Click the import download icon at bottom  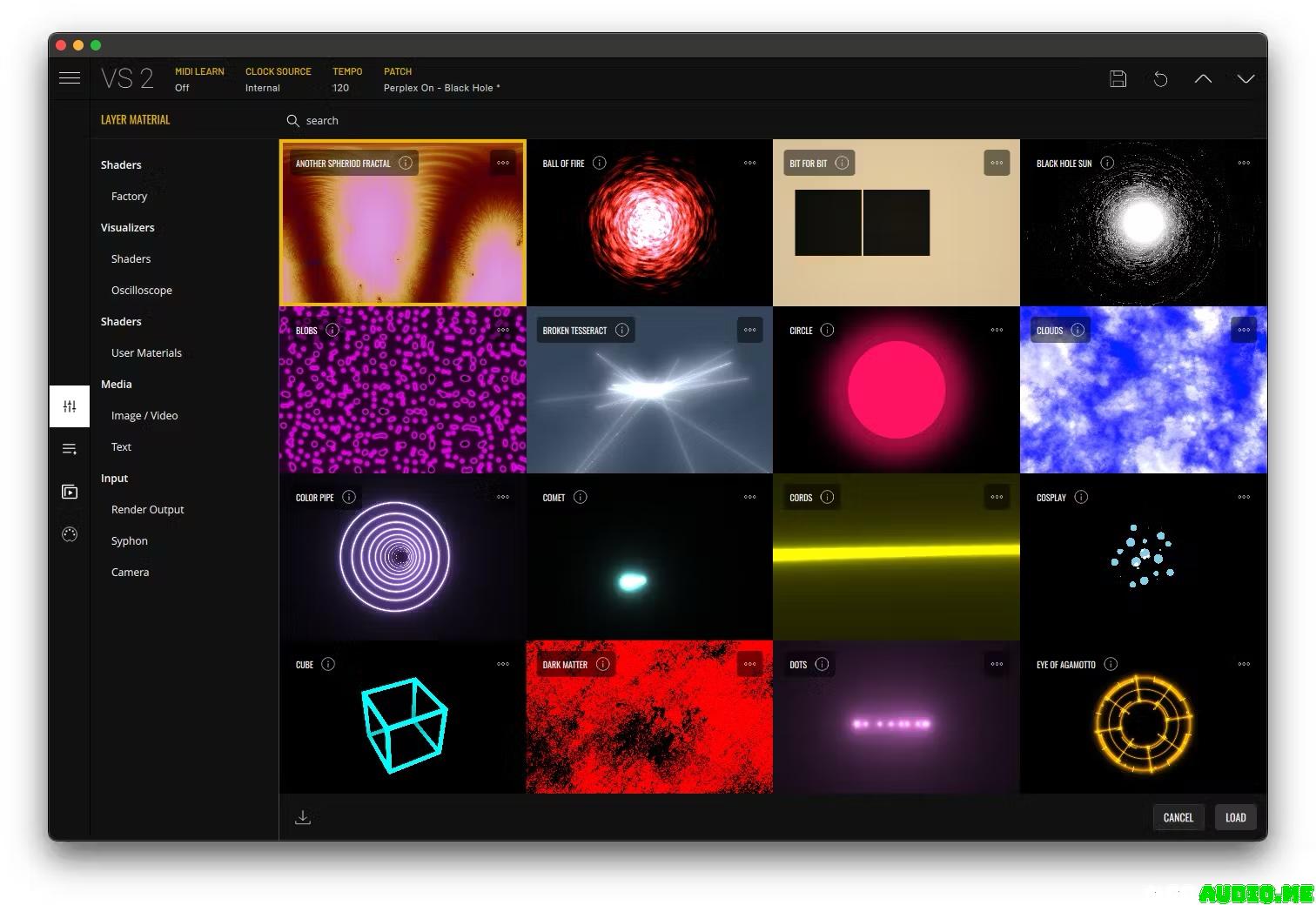303,817
